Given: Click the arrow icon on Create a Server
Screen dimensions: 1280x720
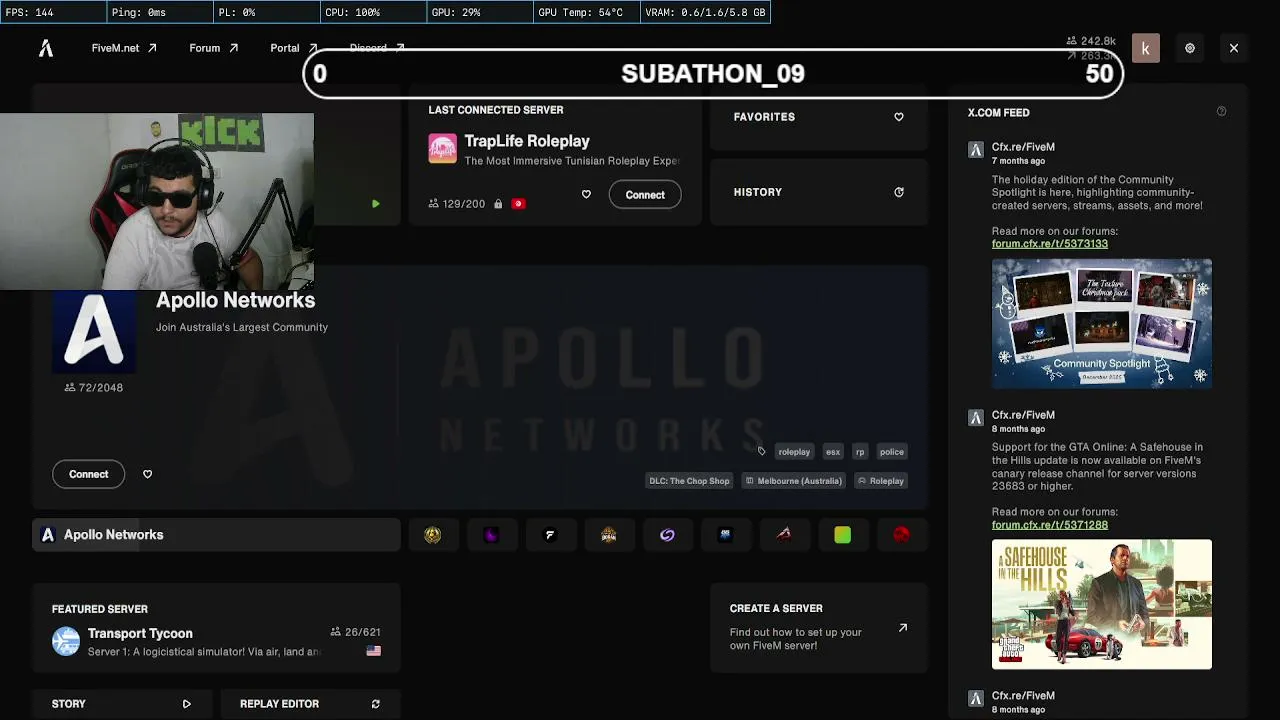Looking at the screenshot, I should pyautogui.click(x=903, y=628).
